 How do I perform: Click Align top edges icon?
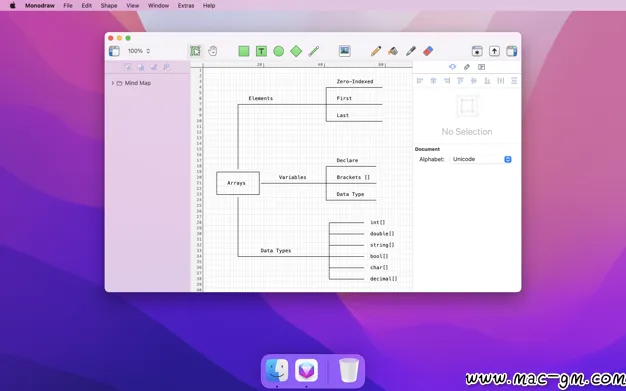pos(460,81)
